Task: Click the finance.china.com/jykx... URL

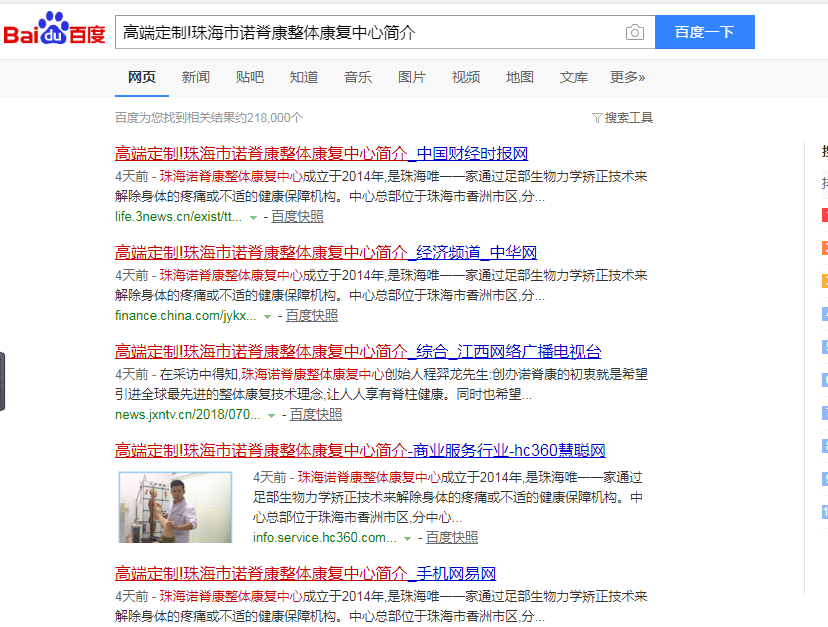Action: coord(185,315)
